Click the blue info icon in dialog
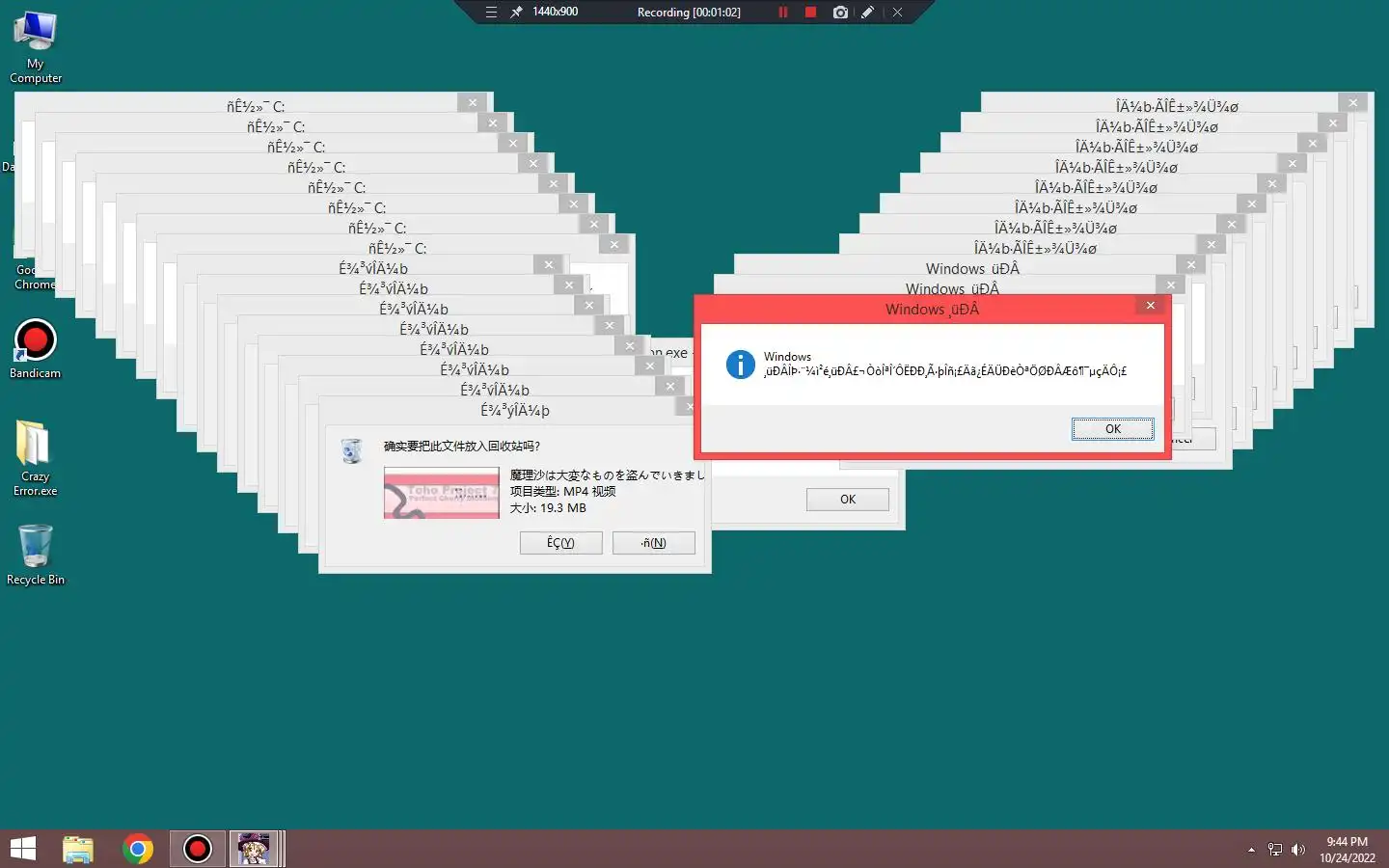This screenshot has height=868, width=1389. (740, 365)
